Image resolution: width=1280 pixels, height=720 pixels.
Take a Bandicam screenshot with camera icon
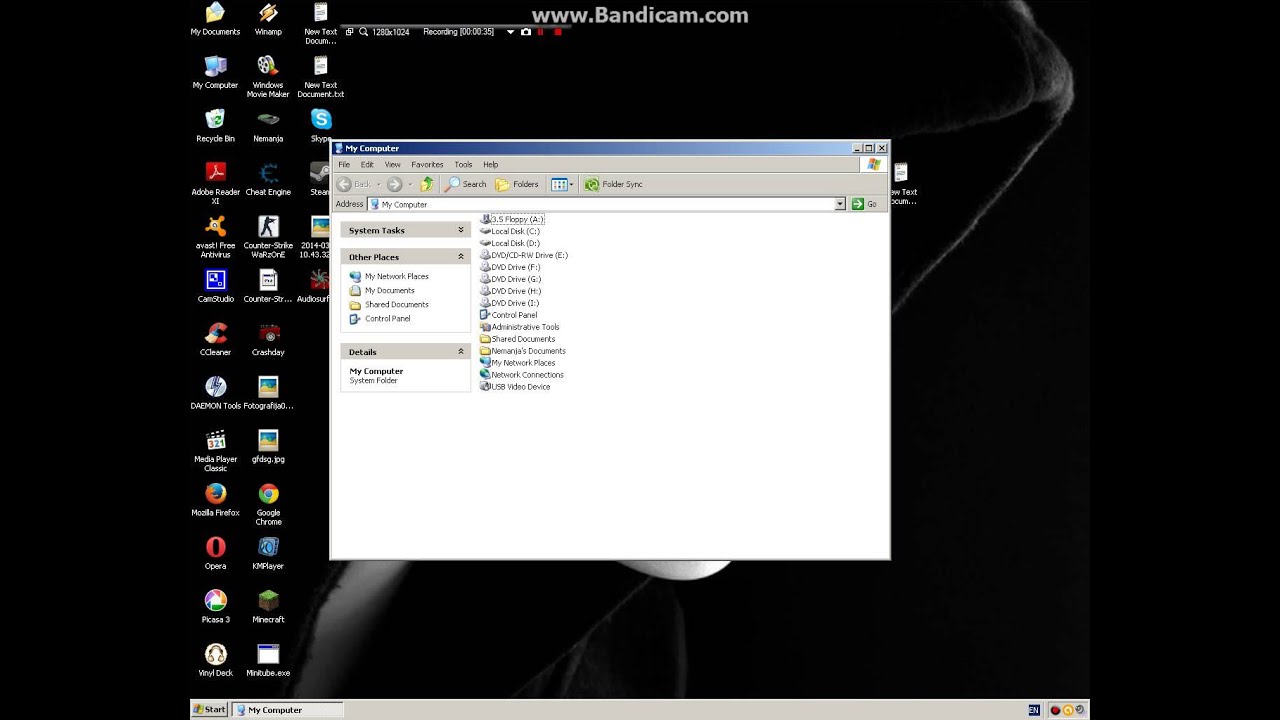click(526, 32)
